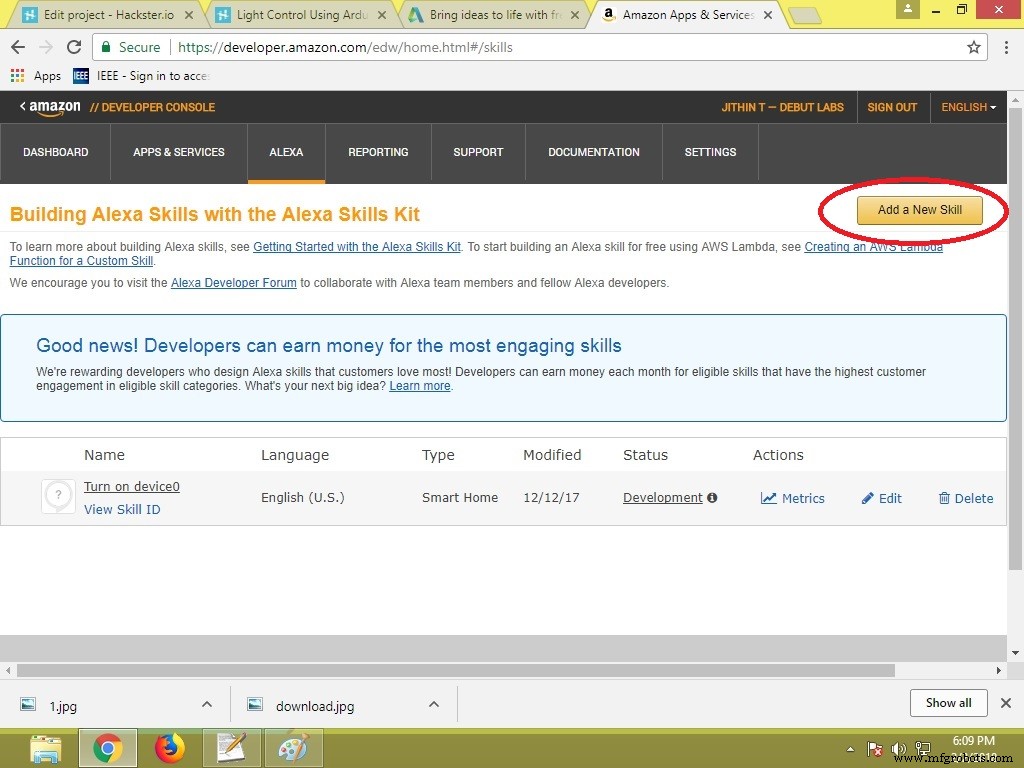Open the Alexa Developer Forum link
This screenshot has width=1024, height=768.
(234, 283)
